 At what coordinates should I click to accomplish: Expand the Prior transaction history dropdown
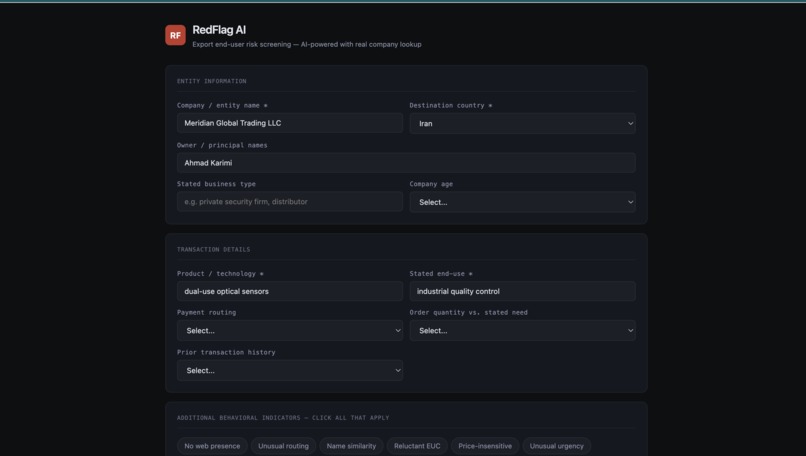[290, 370]
